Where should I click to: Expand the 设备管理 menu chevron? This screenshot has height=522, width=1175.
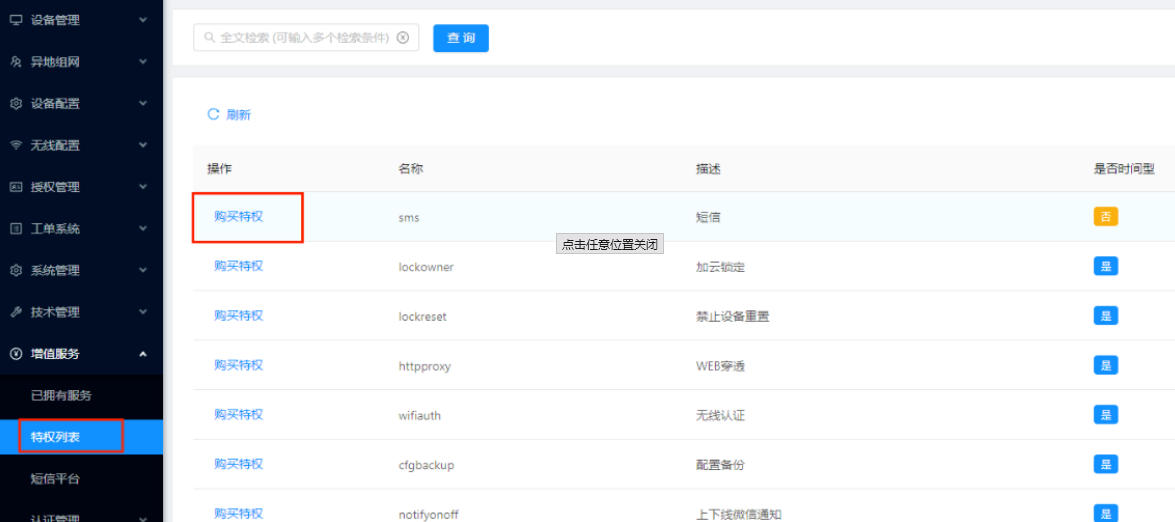pyautogui.click(x=143, y=20)
